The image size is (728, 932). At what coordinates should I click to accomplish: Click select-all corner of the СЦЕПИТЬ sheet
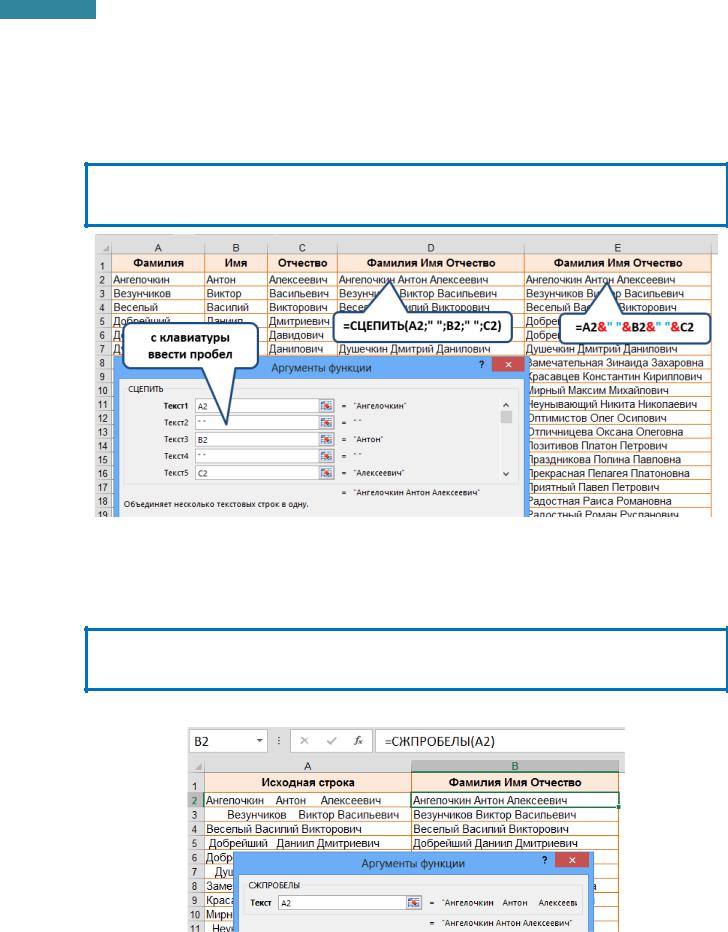click(104, 248)
